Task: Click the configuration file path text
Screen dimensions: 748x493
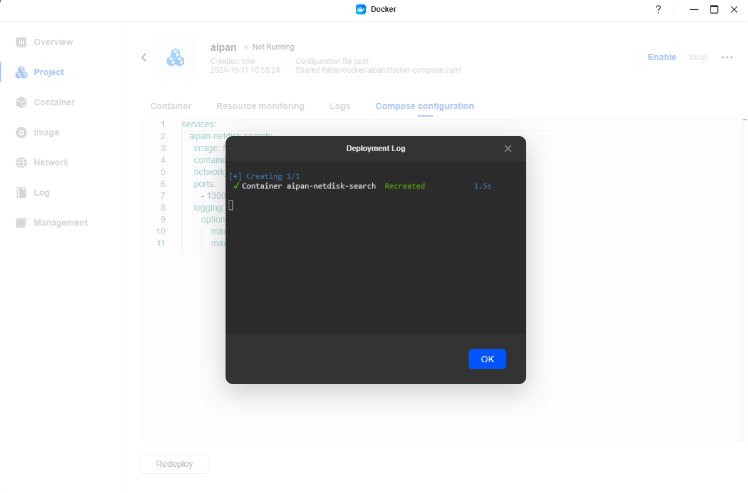Action: click(378, 70)
